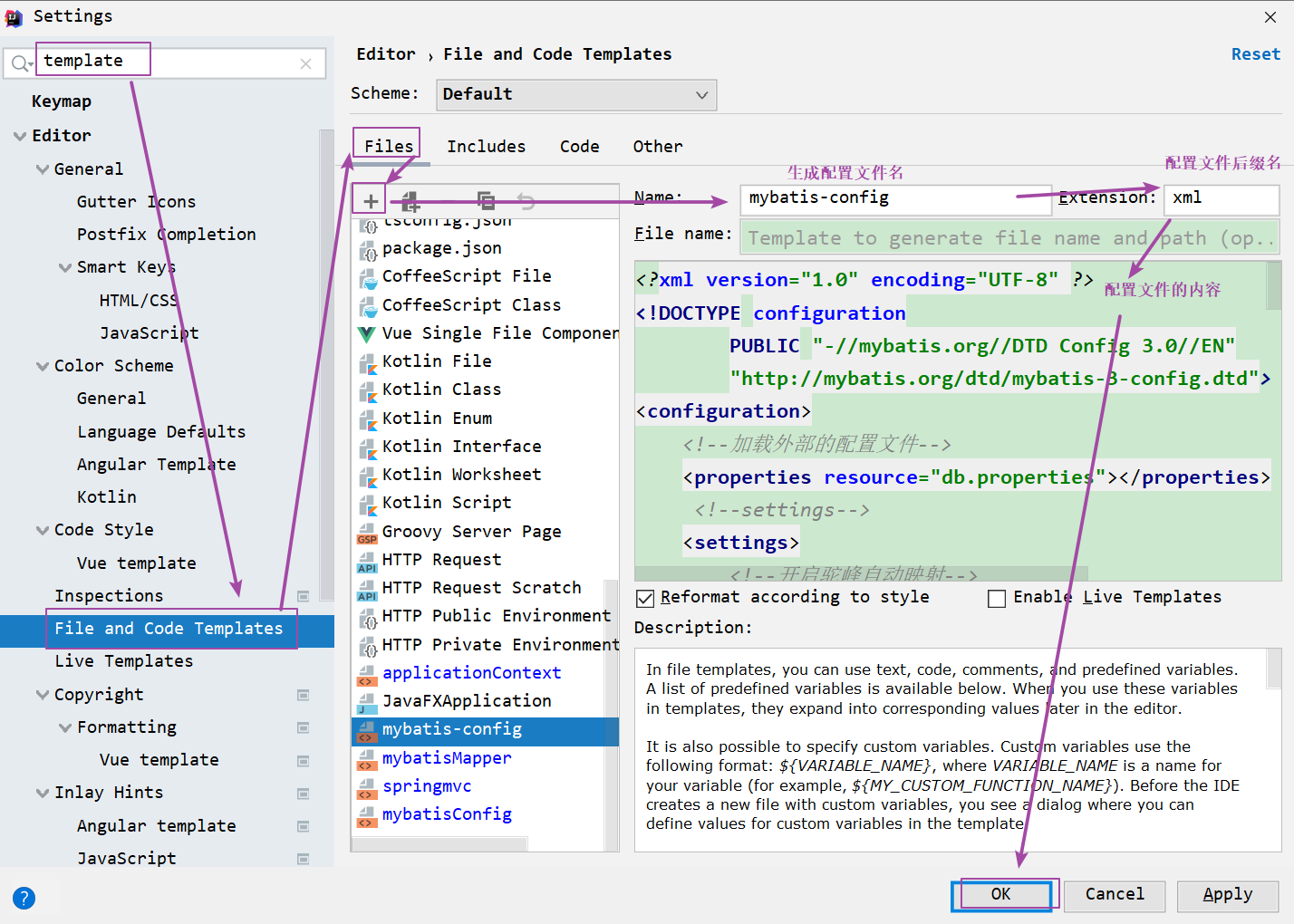Open Postfix Completion settings
This screenshot has width=1294, height=924.
coord(167,235)
